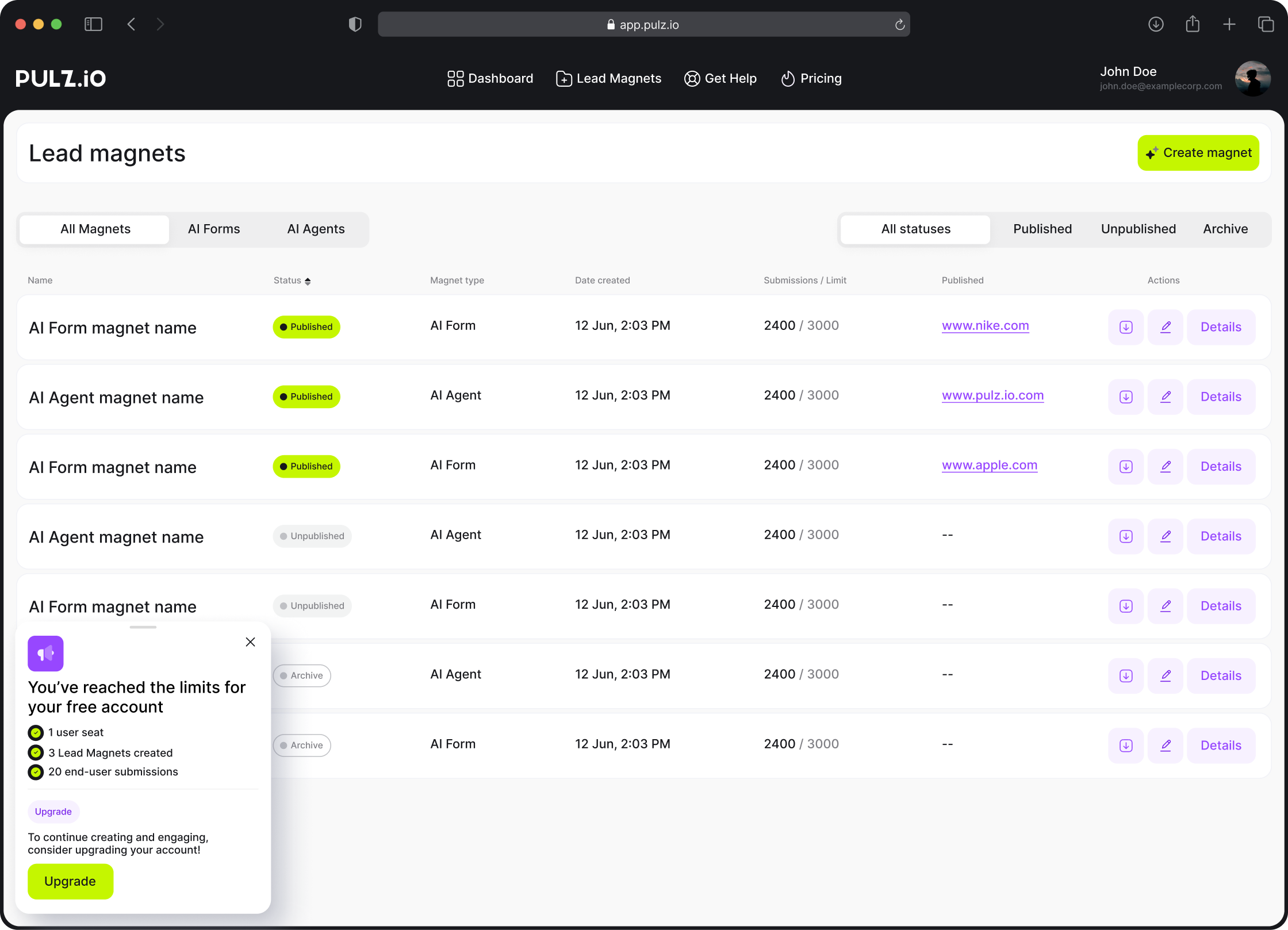Expand Status column sort arrow
Image resolution: width=1288 pixels, height=930 pixels.
[309, 280]
